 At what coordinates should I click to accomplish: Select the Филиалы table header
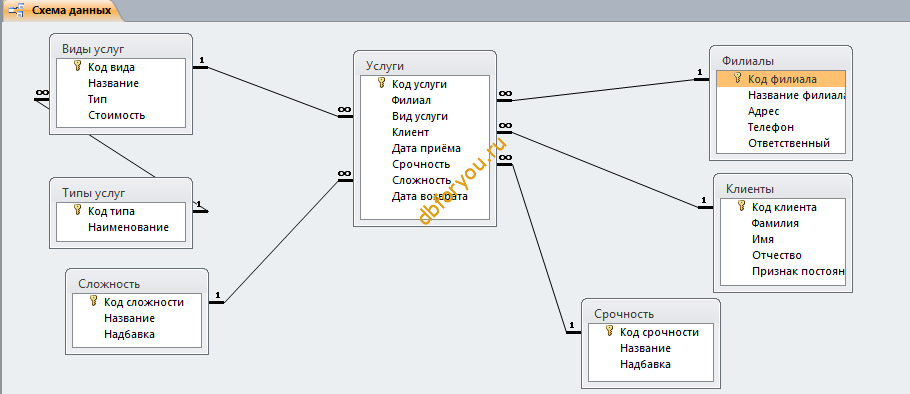(781, 60)
